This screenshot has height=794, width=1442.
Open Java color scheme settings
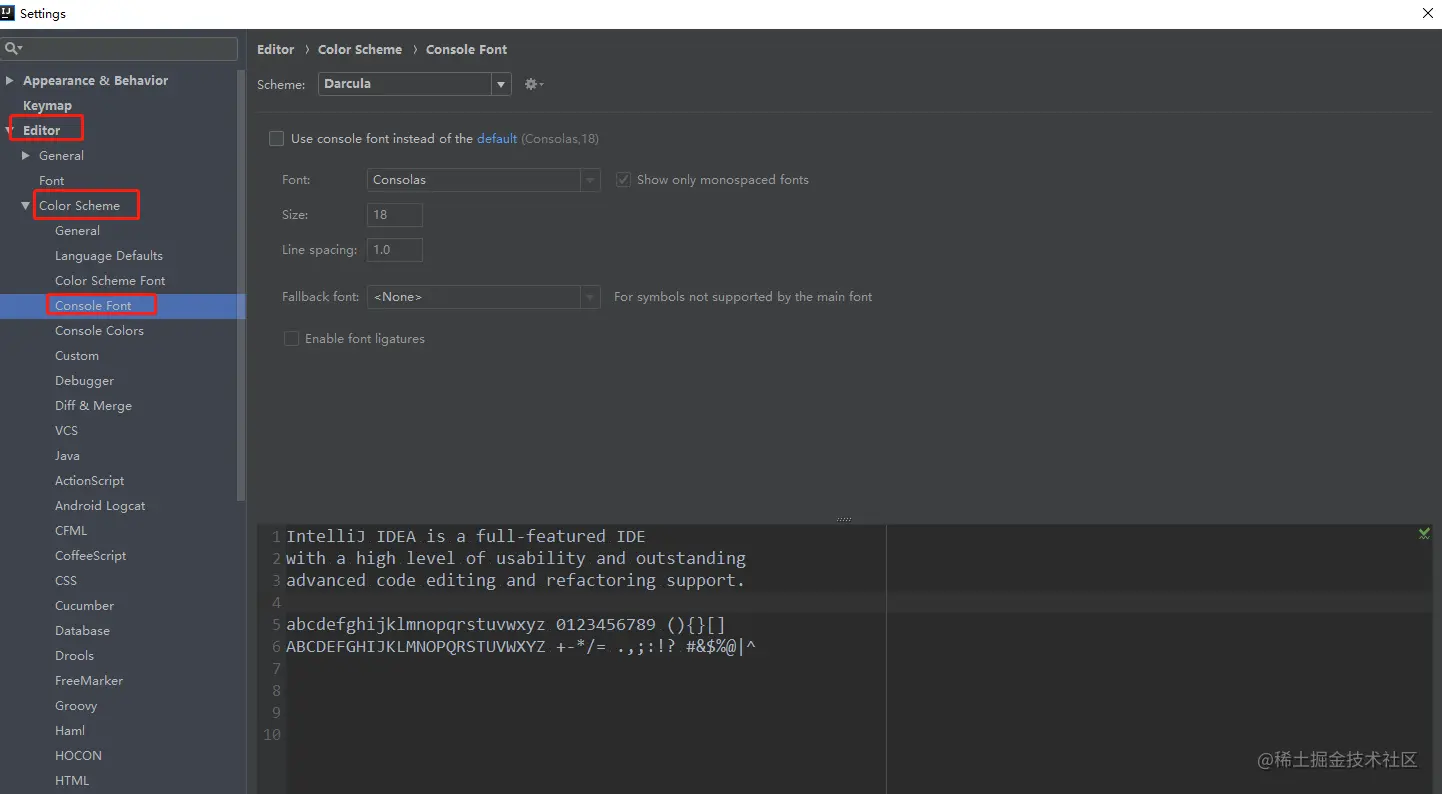[67, 455]
